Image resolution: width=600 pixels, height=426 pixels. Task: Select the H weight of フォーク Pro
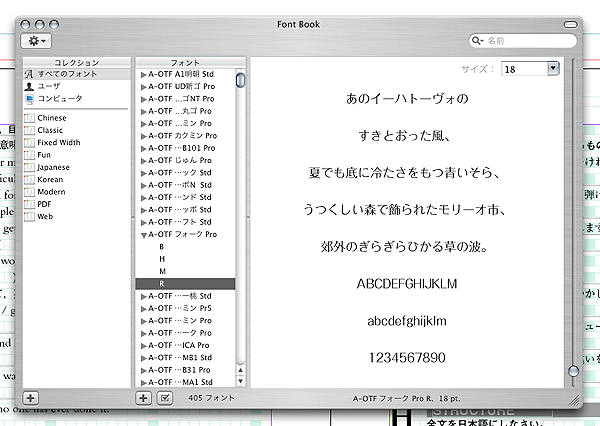pos(186,259)
